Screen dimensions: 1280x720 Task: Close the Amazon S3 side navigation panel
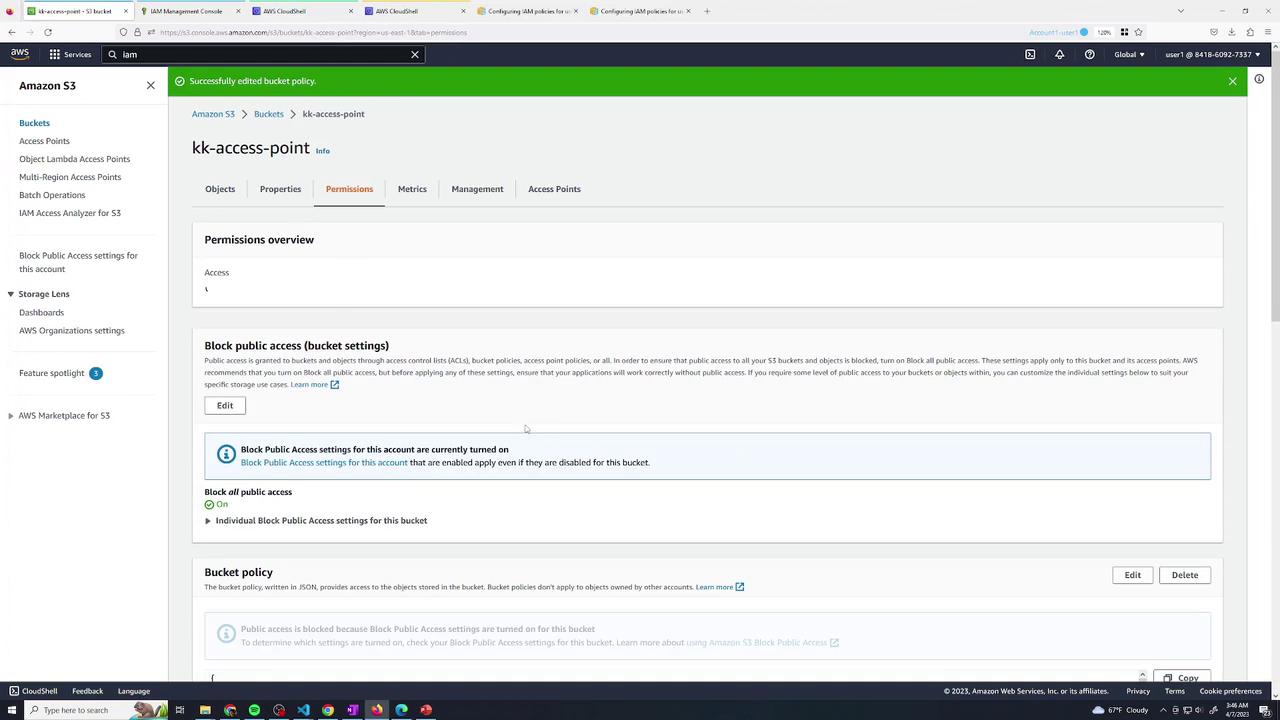point(151,86)
